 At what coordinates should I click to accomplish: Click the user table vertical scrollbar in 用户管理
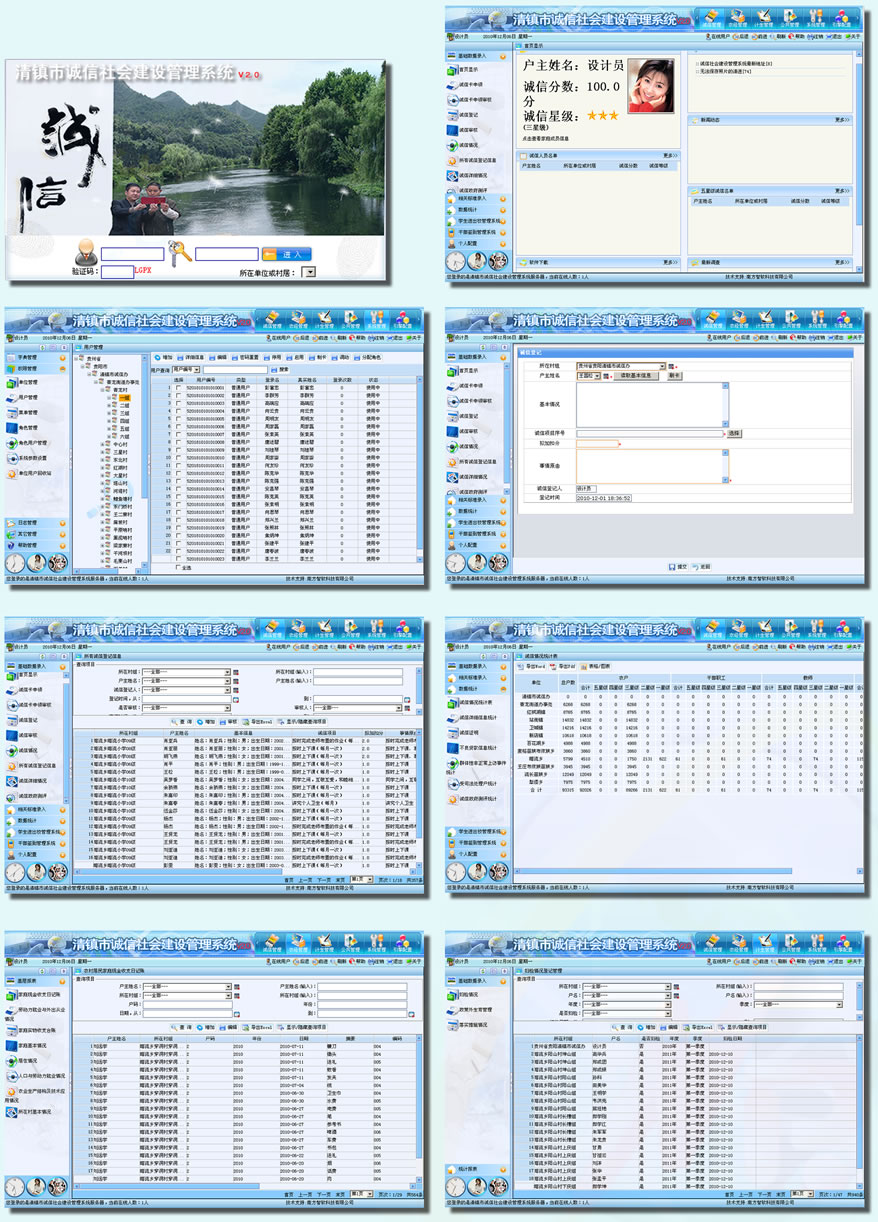tap(419, 470)
